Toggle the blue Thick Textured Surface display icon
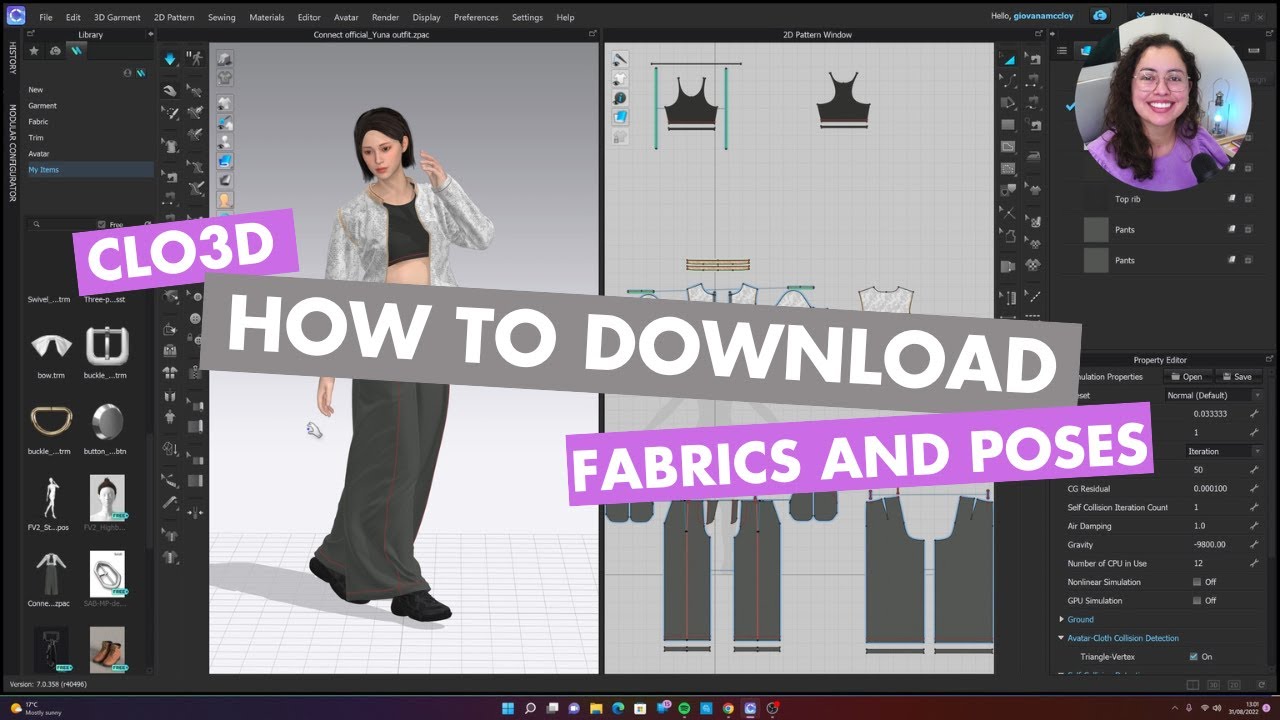The image size is (1280, 720). pyautogui.click(x=225, y=160)
